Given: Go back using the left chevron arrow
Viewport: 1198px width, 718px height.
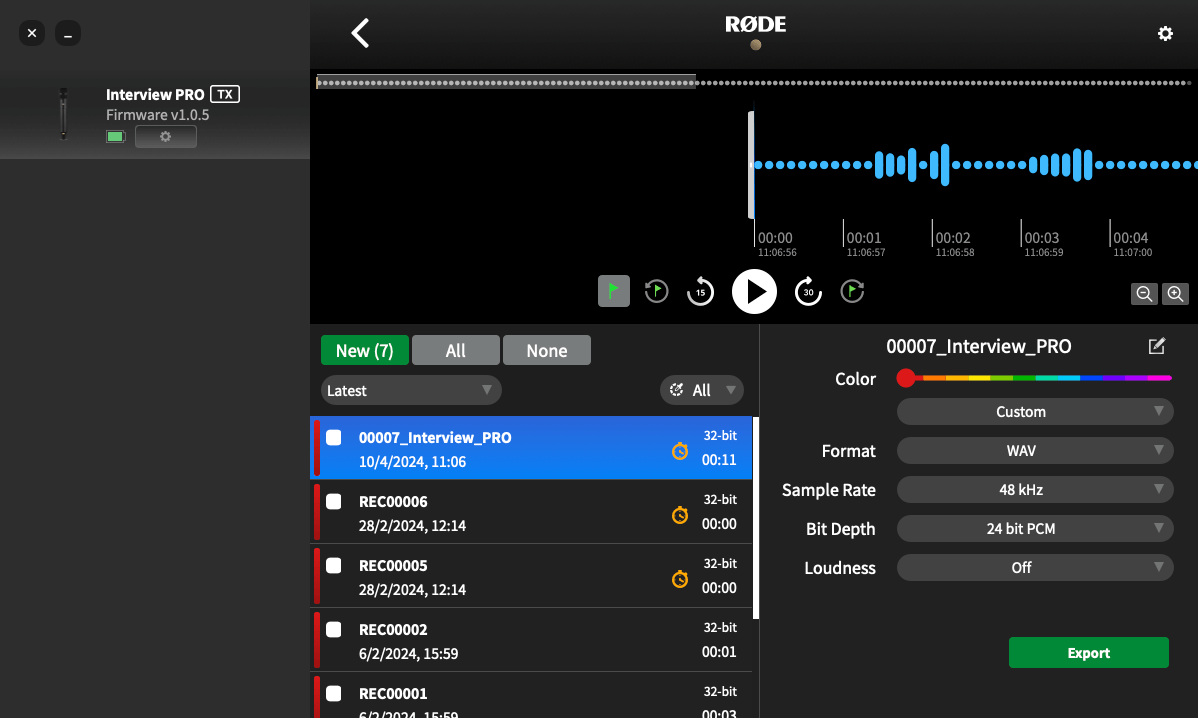Looking at the screenshot, I should pos(360,33).
